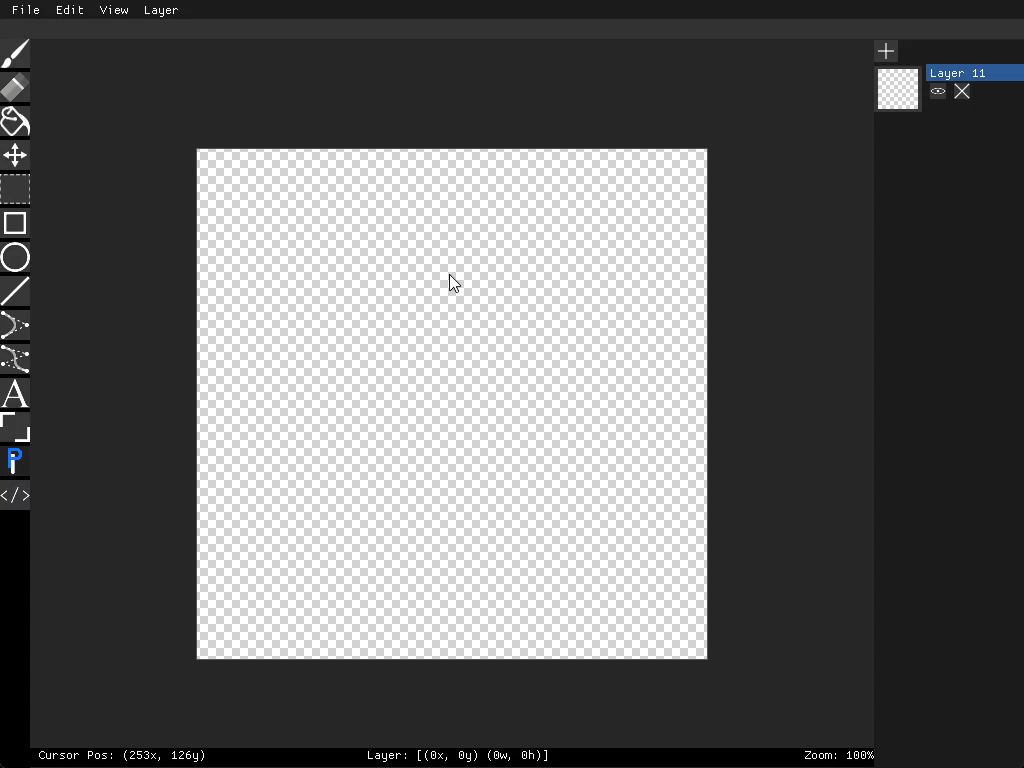The width and height of the screenshot is (1024, 768).
Task: Delete Layer 11 with the X button
Action: (x=962, y=91)
